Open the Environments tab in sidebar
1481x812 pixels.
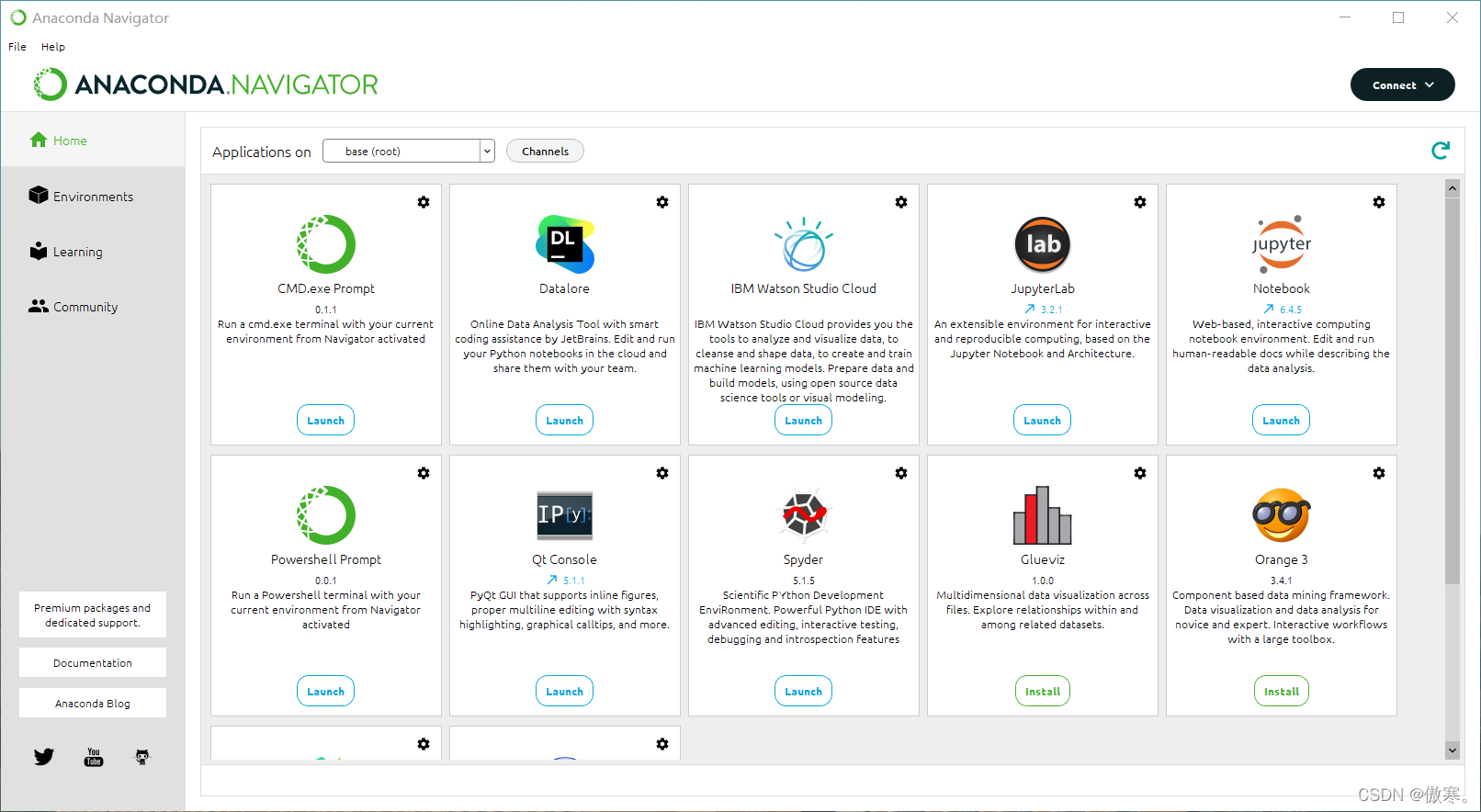[x=93, y=197]
